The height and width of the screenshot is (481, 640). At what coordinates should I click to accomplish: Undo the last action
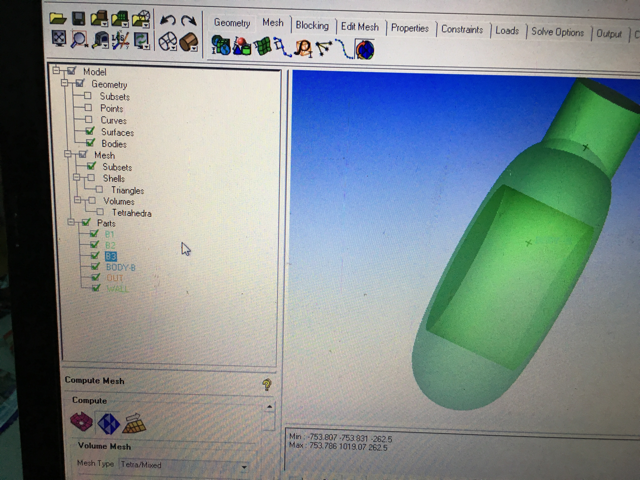click(x=167, y=20)
